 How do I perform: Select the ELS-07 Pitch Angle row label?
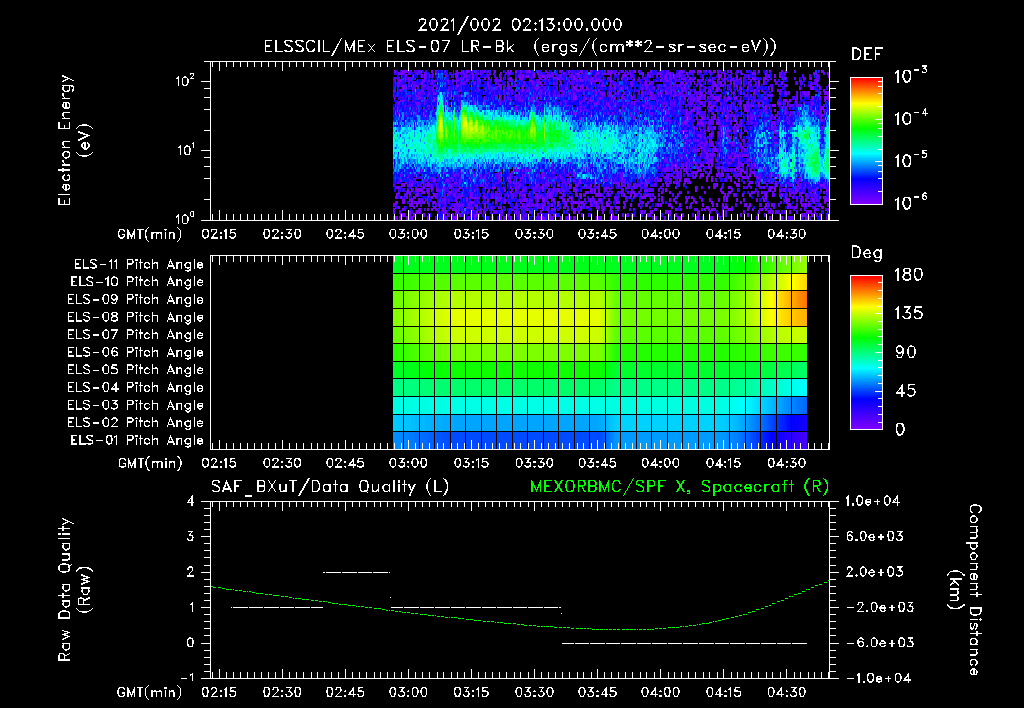136,335
